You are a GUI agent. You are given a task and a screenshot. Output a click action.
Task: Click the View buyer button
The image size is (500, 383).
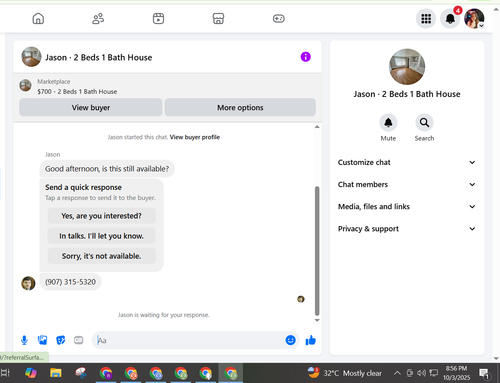tap(91, 107)
